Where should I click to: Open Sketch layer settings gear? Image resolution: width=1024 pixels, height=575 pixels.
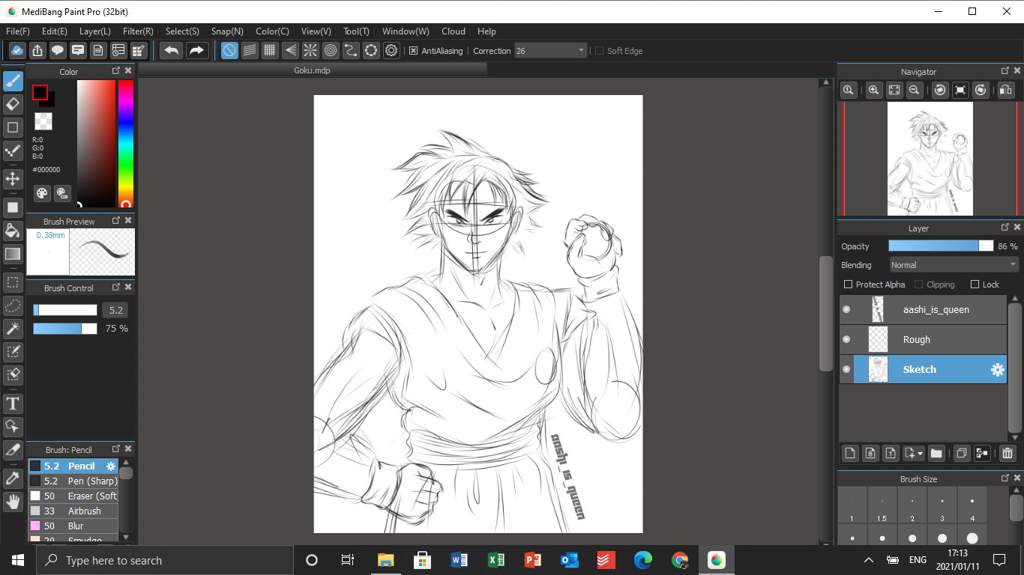tap(997, 370)
